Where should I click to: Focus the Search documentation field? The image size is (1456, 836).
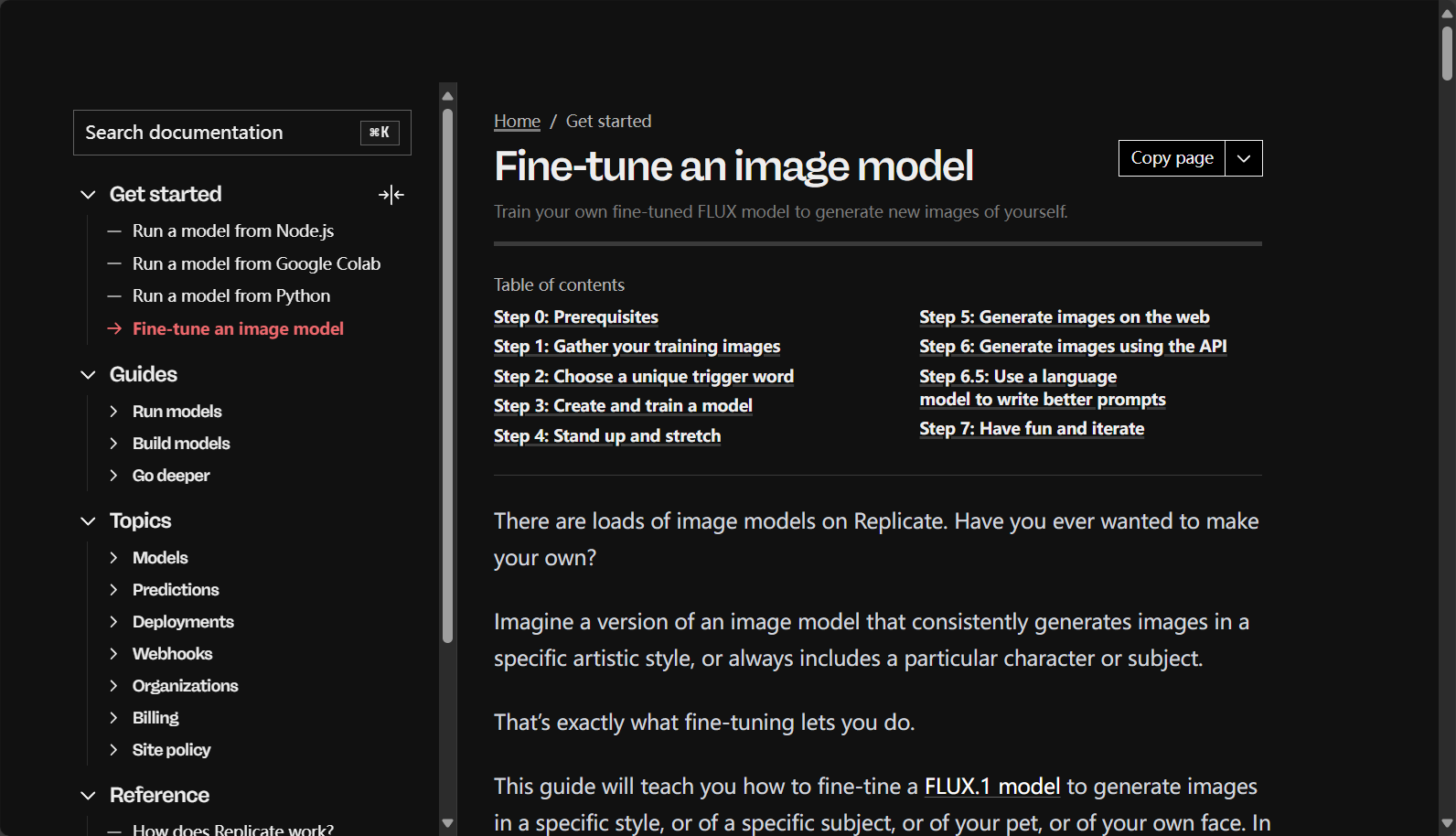click(242, 133)
